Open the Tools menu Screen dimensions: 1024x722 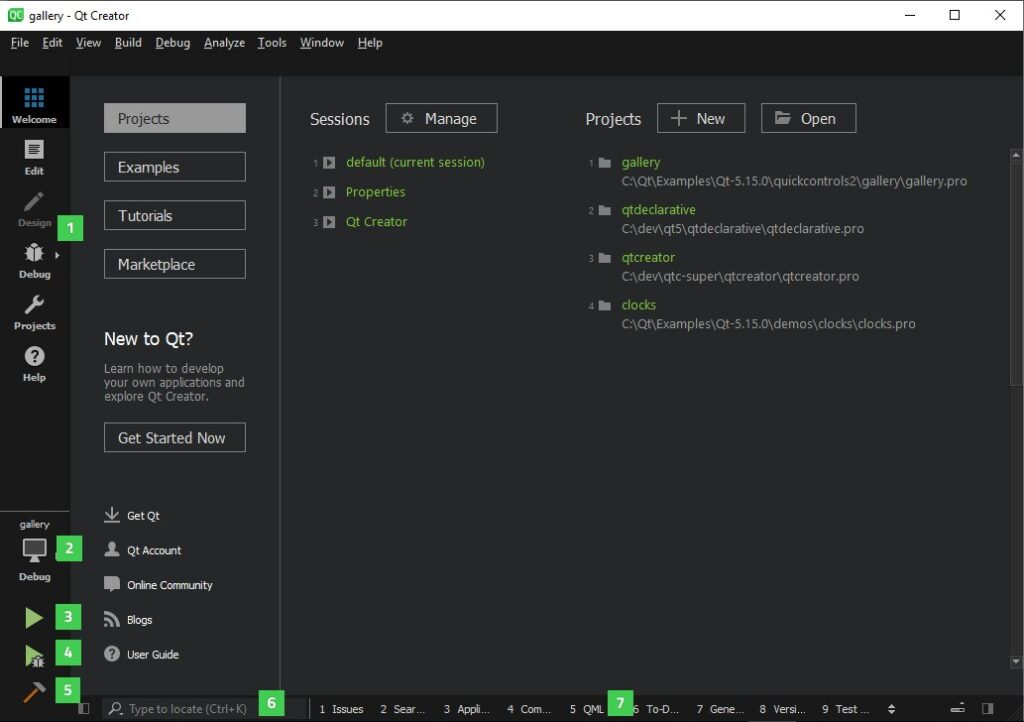click(x=271, y=42)
